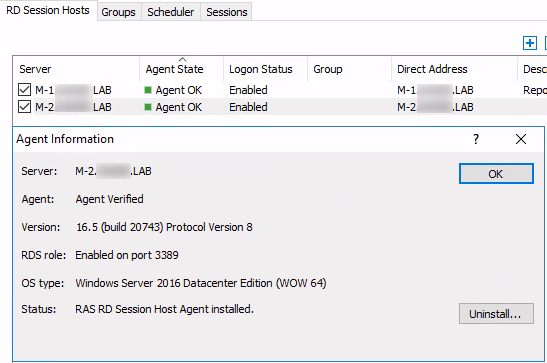
Task: Click green status icon of M-1 agent
Action: coord(148,90)
